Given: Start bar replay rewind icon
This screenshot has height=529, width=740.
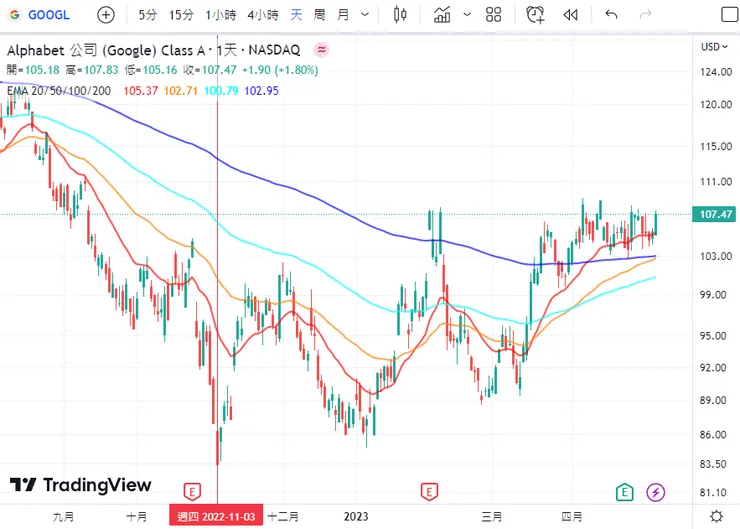Looking at the screenshot, I should tap(571, 15).
